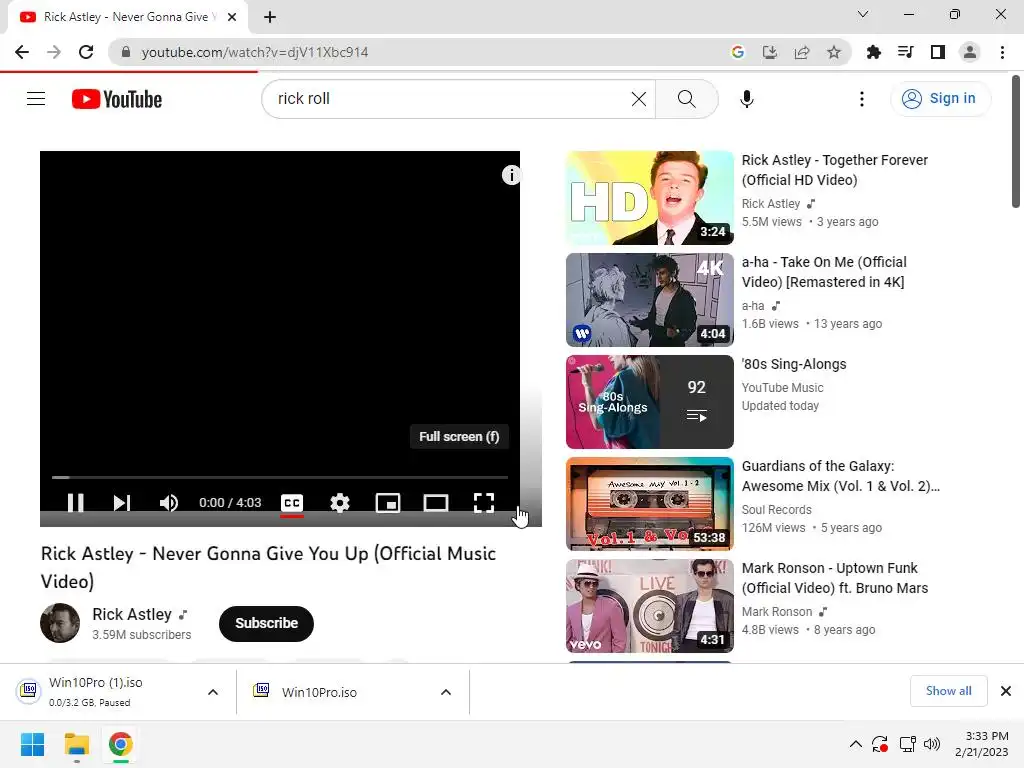This screenshot has height=768, width=1024.
Task: Clear the search box text
Action: [x=639, y=99]
